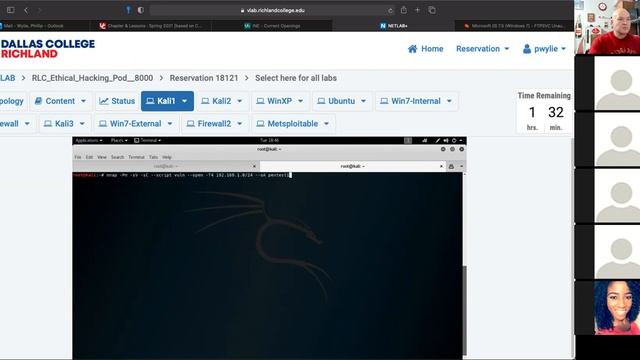Open the Kali Applications menu
The height and width of the screenshot is (360, 640).
pyautogui.click(x=89, y=140)
